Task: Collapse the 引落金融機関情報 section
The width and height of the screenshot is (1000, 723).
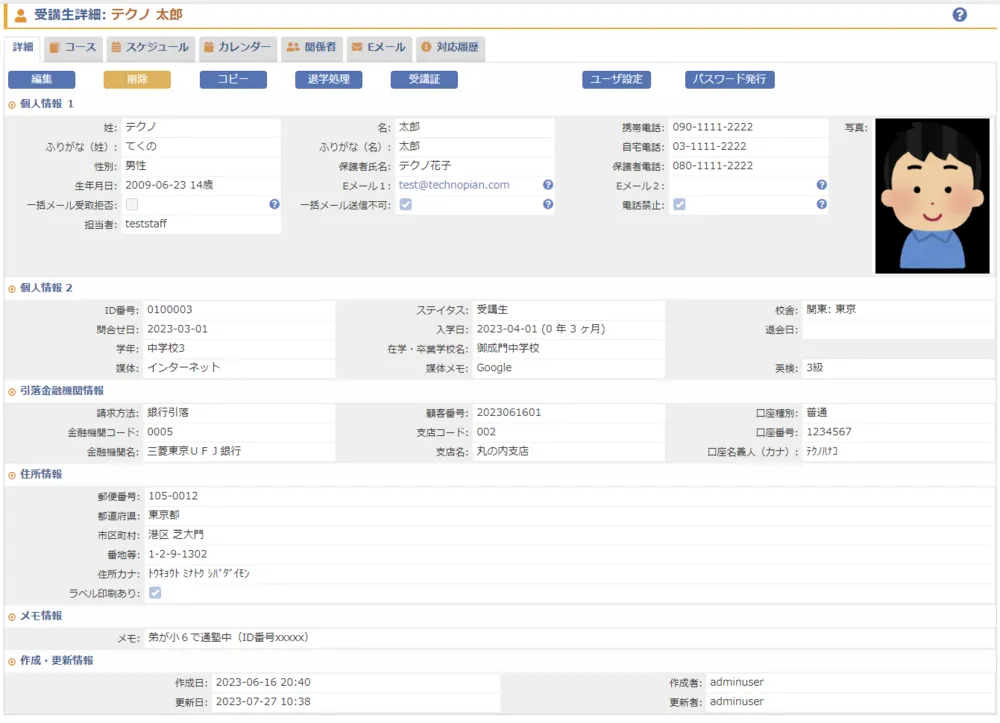Action: point(11,391)
